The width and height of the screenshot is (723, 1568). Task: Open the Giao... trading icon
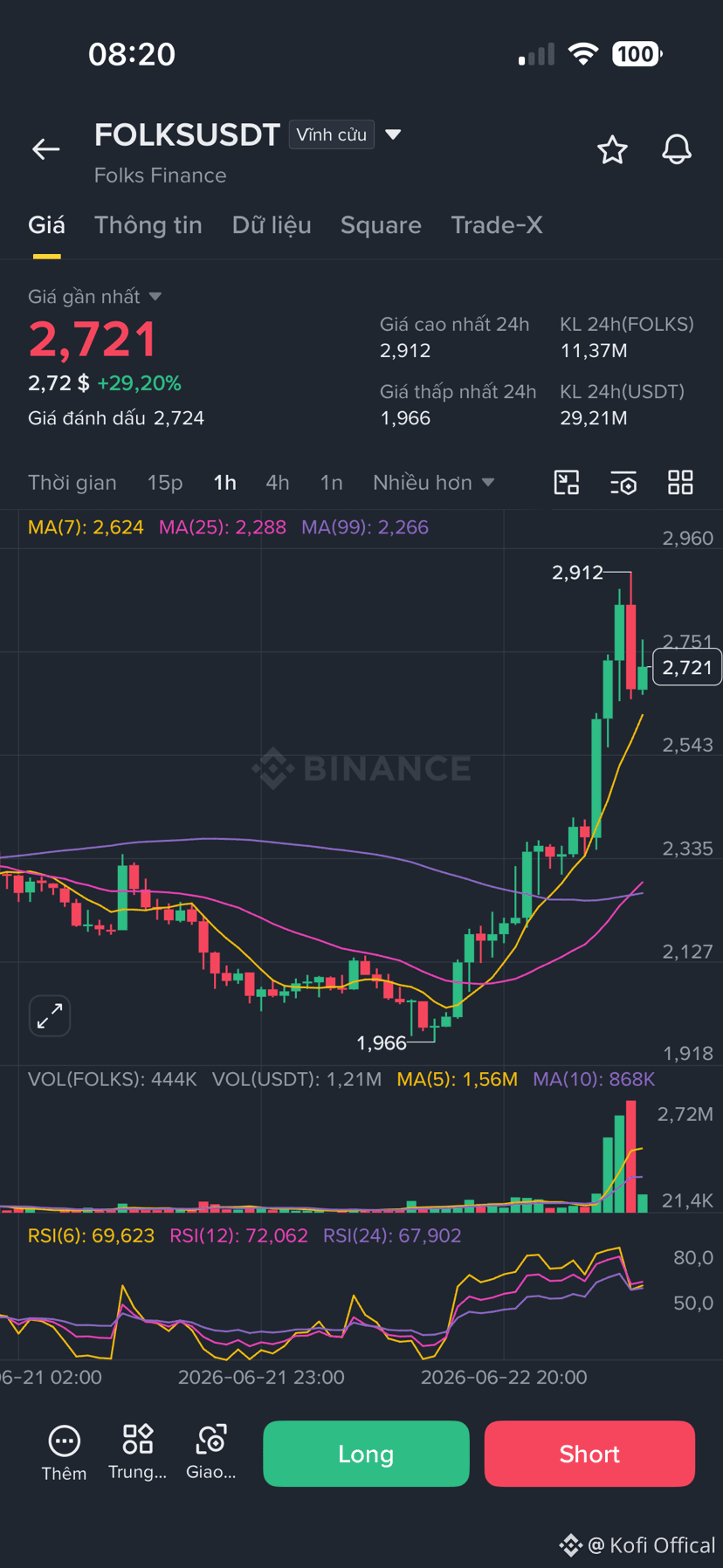click(211, 1453)
